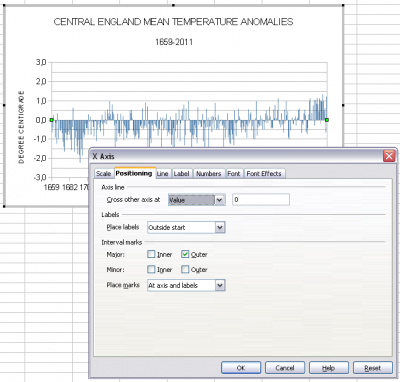Expand the Place labels dropdown

(x=220, y=227)
